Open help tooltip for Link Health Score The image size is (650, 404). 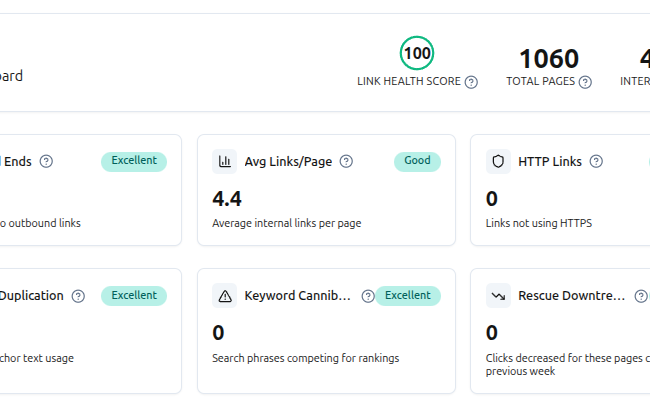(471, 82)
